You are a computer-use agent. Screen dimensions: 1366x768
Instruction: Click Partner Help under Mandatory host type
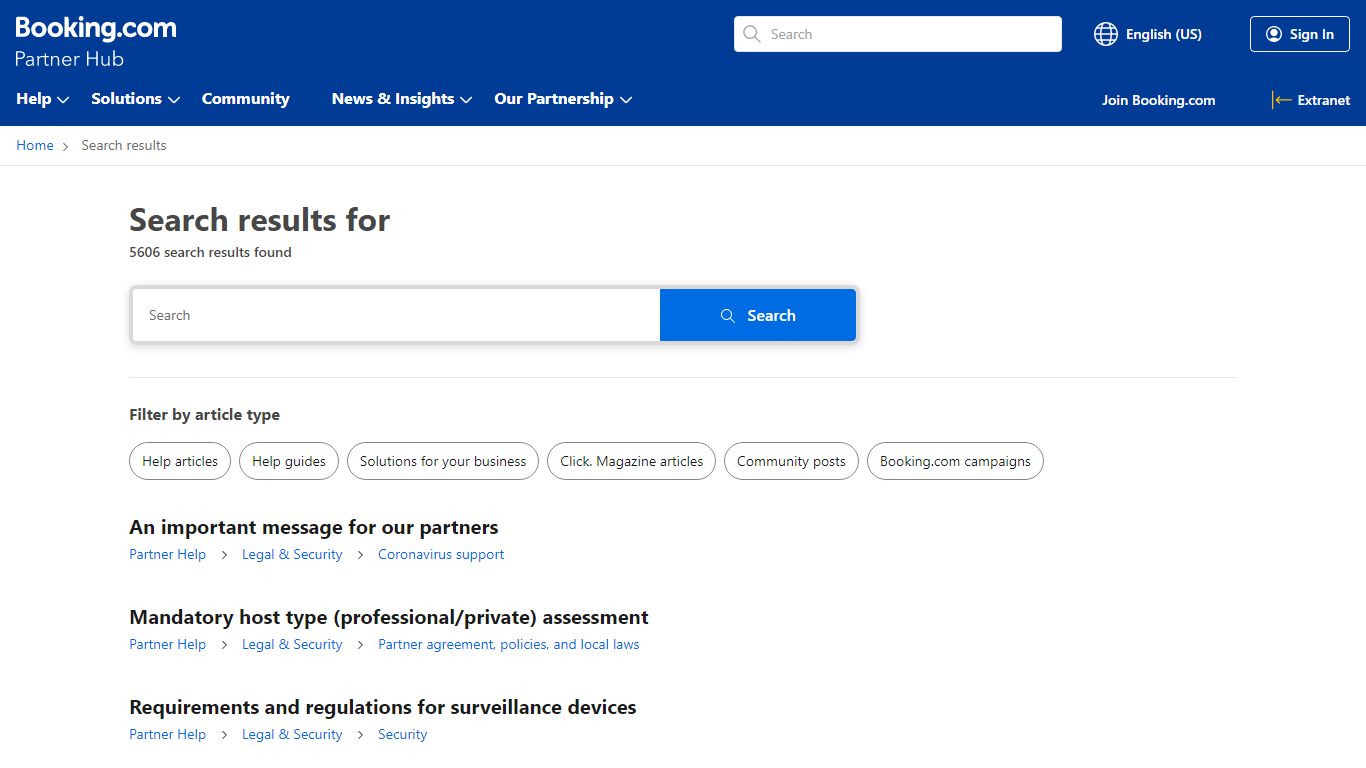tap(168, 644)
